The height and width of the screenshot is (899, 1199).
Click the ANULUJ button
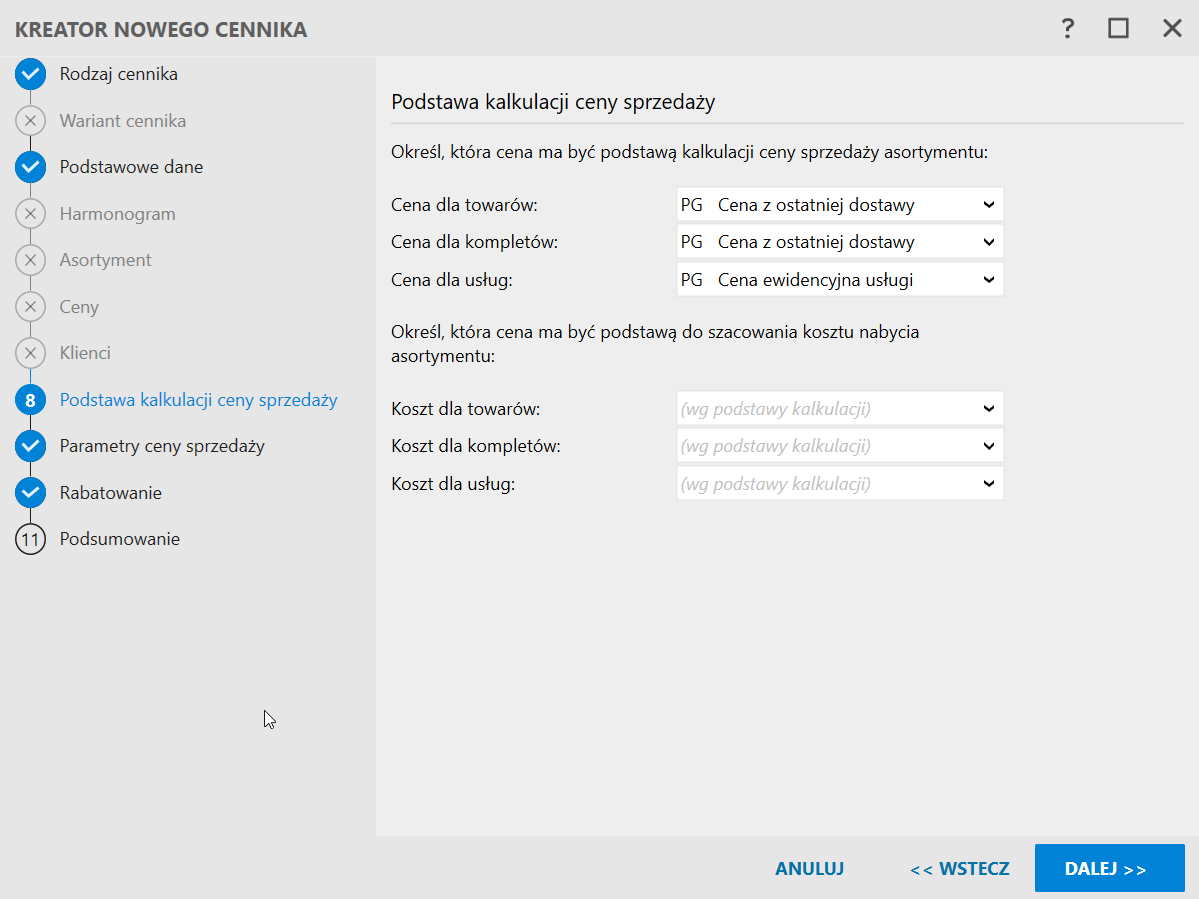(810, 868)
